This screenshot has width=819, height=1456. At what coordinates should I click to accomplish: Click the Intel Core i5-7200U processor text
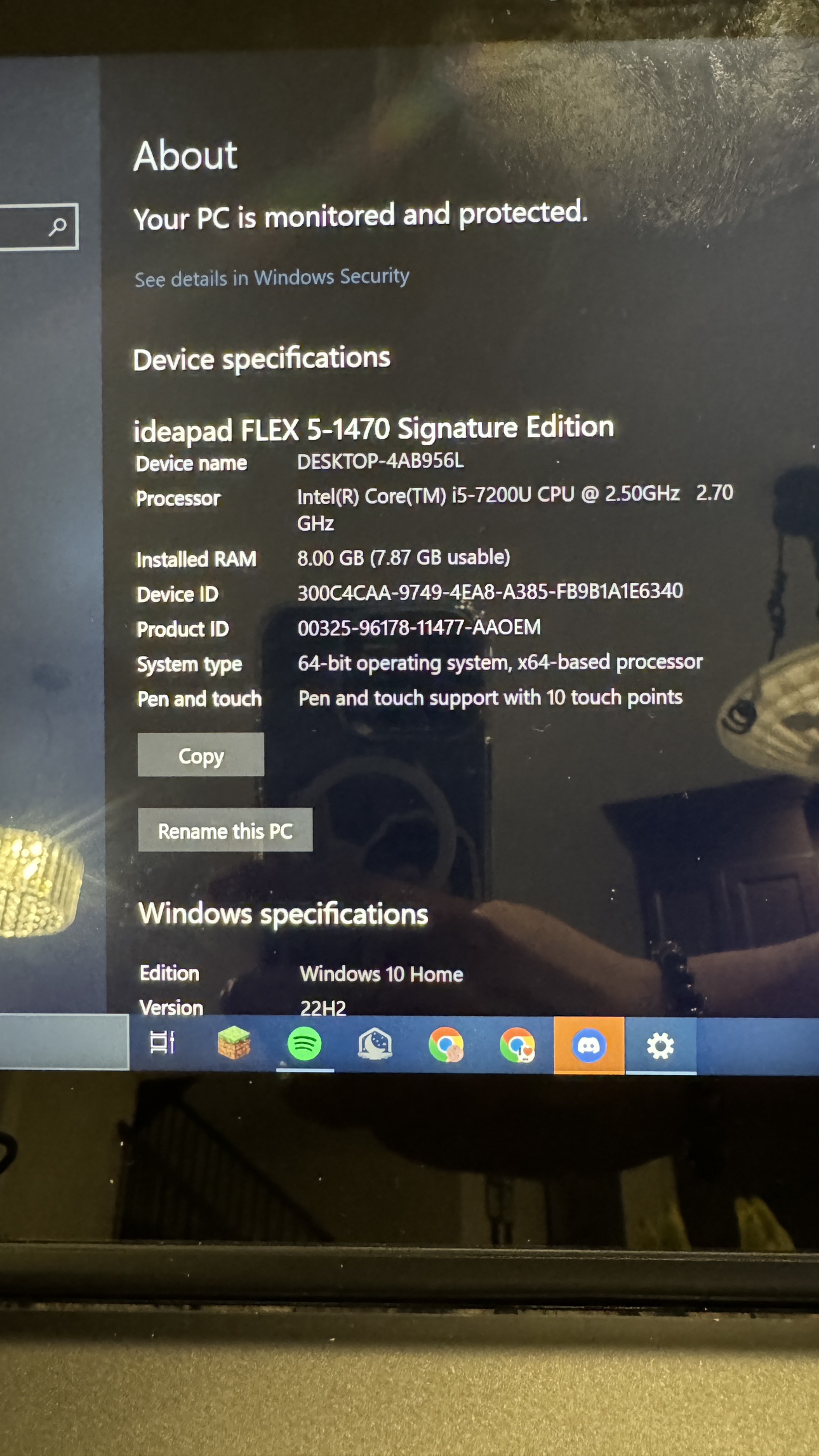pos(488,495)
